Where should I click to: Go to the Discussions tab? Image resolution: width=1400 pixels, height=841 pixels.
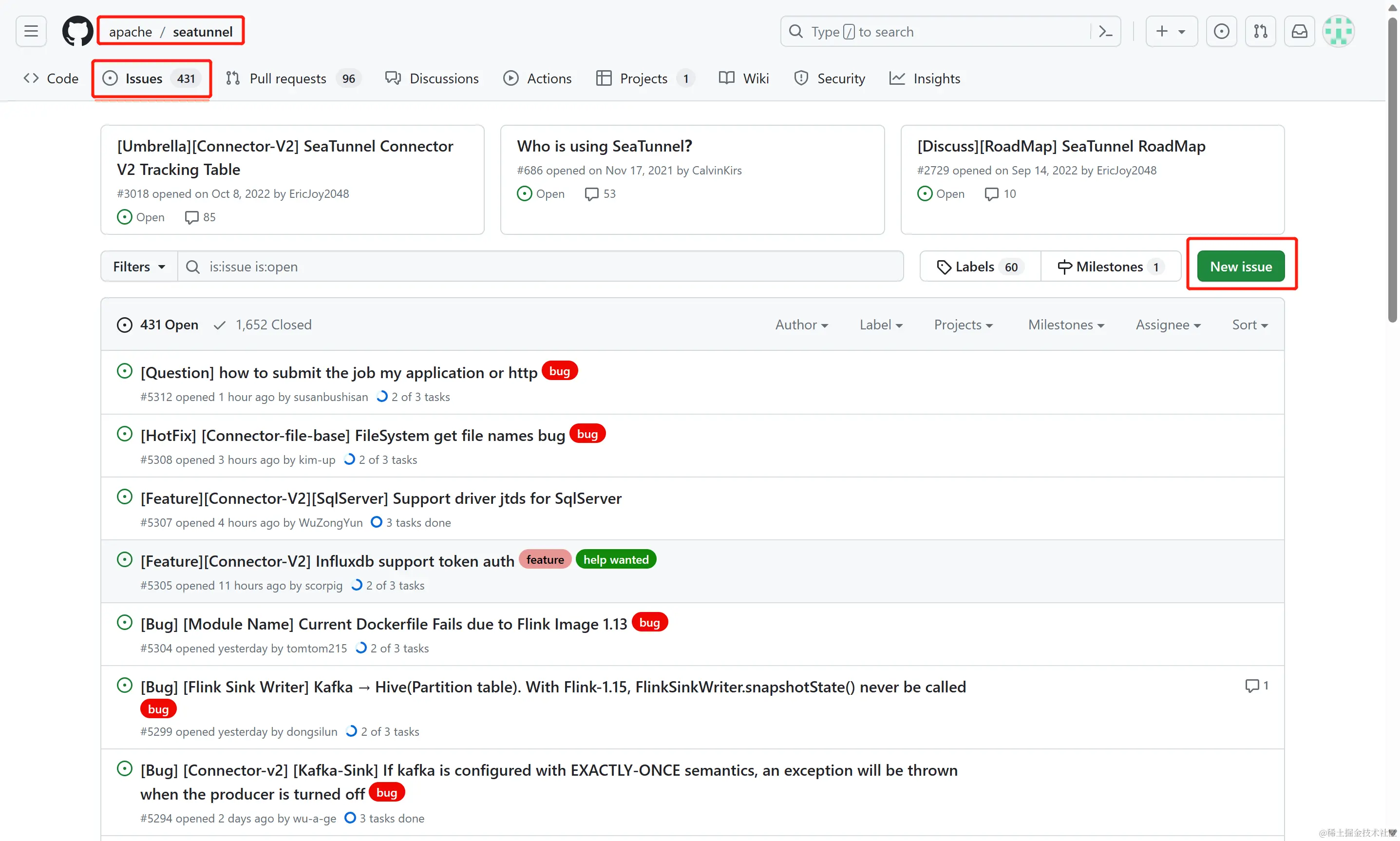tap(432, 78)
